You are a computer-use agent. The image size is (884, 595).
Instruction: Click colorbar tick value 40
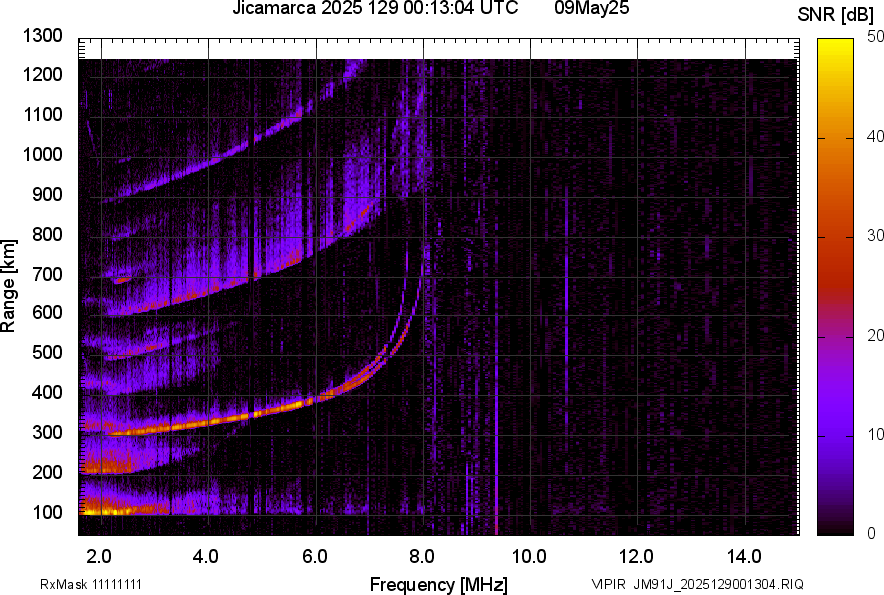pos(875,136)
